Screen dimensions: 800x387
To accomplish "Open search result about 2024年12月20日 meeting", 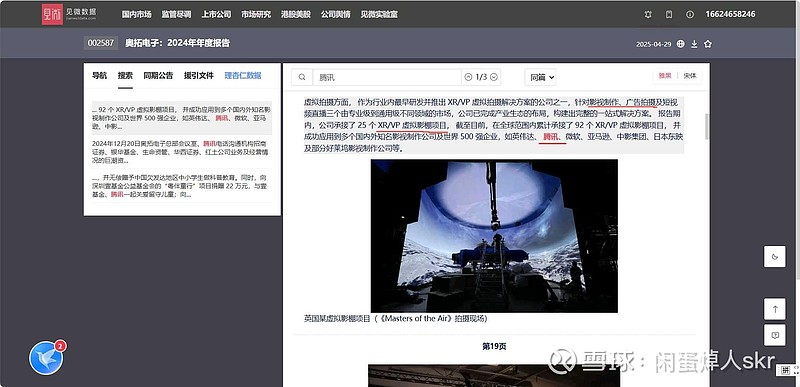I will (x=182, y=152).
